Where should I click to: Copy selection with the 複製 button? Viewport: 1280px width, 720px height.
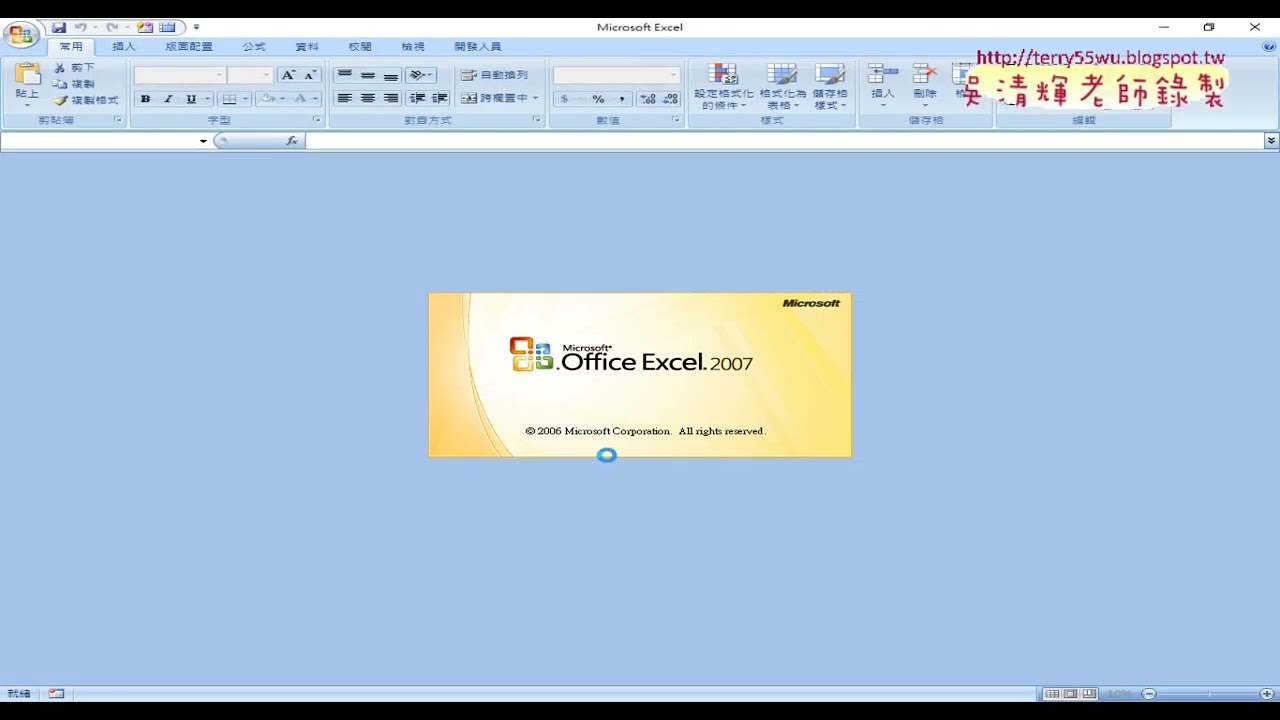click(x=75, y=84)
